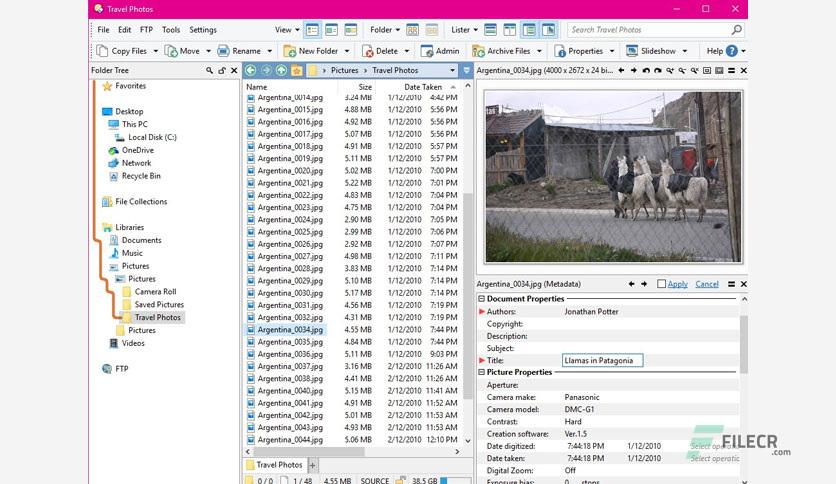
Task: Open the New Folder dropdown arrow
Action: [x=347, y=51]
